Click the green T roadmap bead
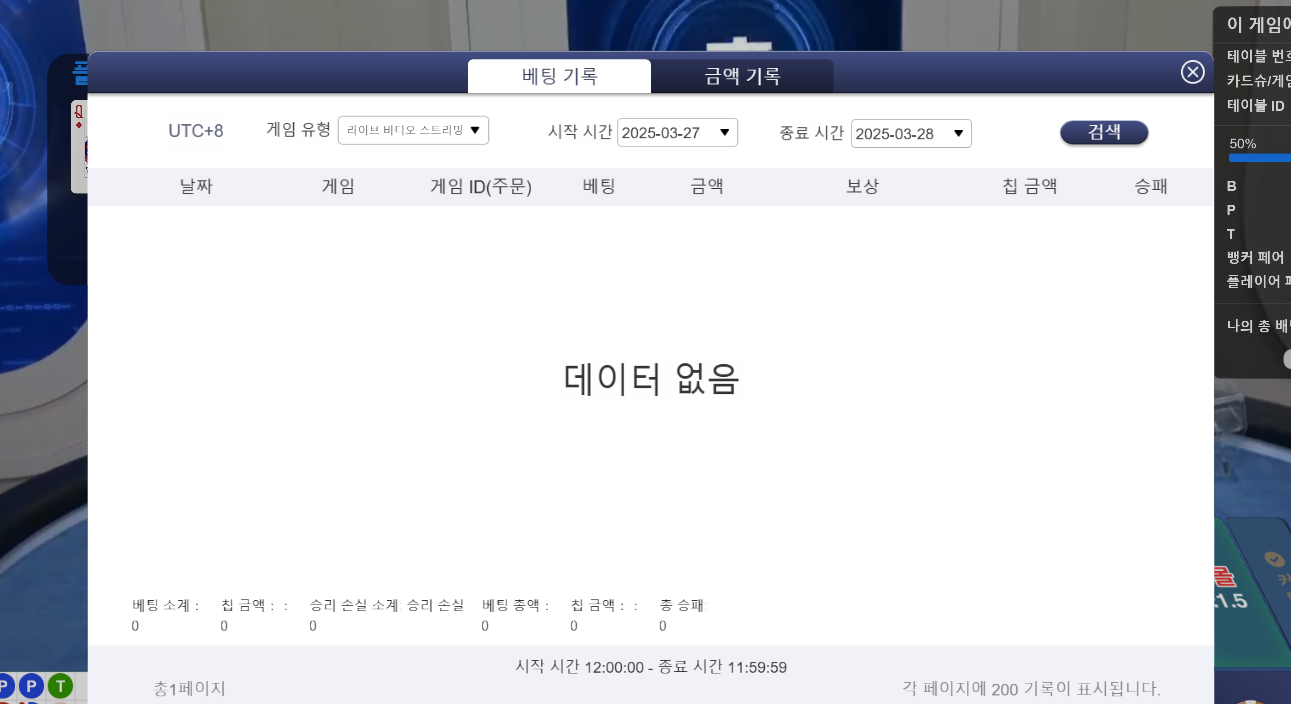Screen dimensions: 1291x704 pyautogui.click(x=61, y=686)
